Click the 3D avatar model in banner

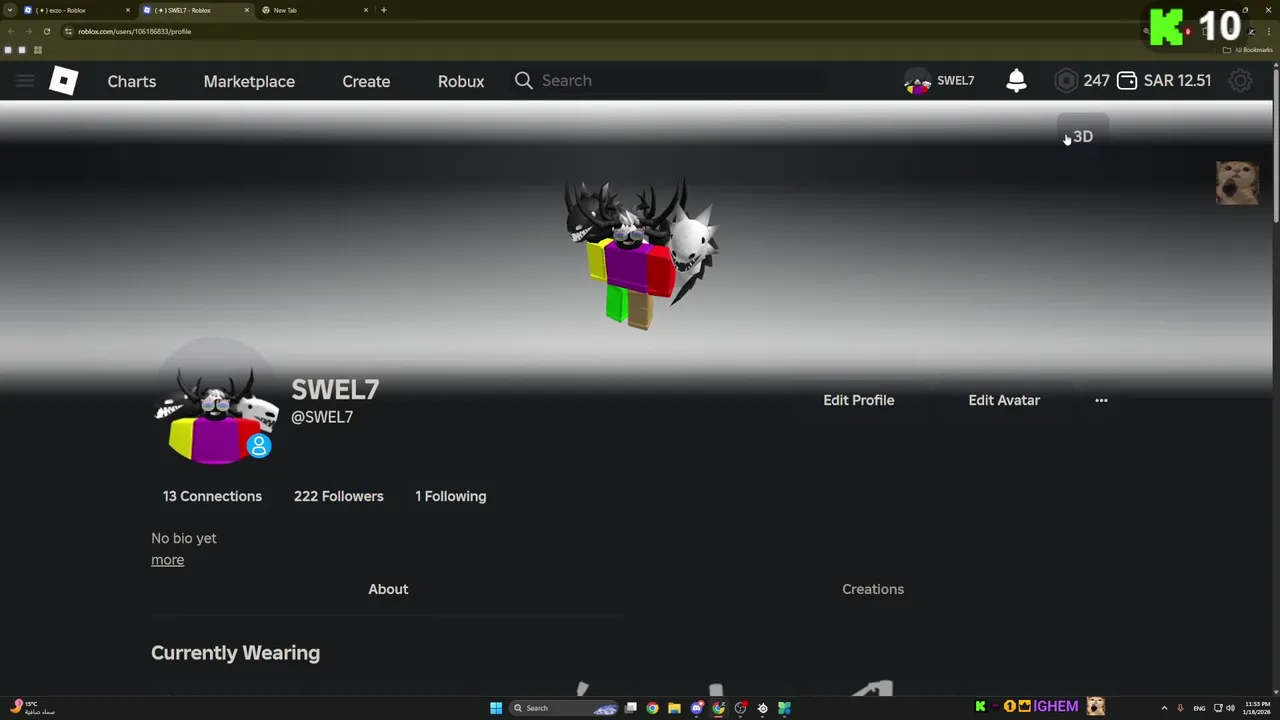coord(640,254)
